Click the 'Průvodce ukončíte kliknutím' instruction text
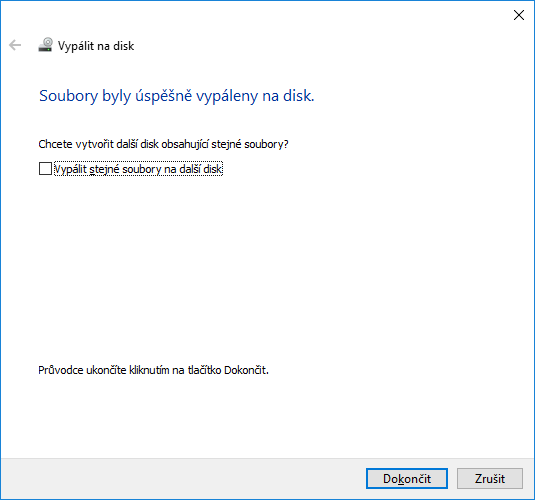Image resolution: width=535 pixels, height=500 pixels. (x=154, y=370)
